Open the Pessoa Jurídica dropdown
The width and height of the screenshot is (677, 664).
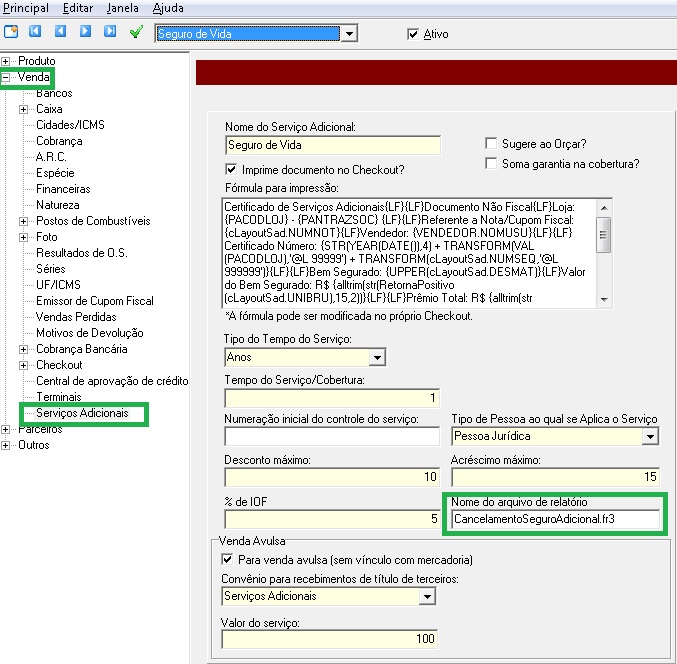(x=650, y=436)
